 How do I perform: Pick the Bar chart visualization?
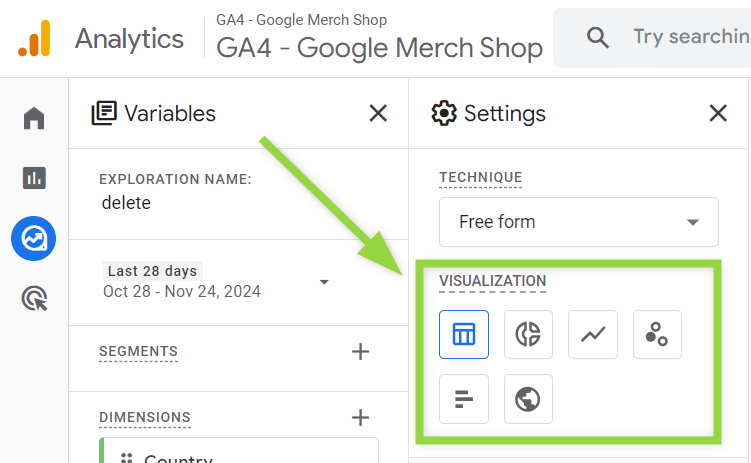[x=464, y=399]
